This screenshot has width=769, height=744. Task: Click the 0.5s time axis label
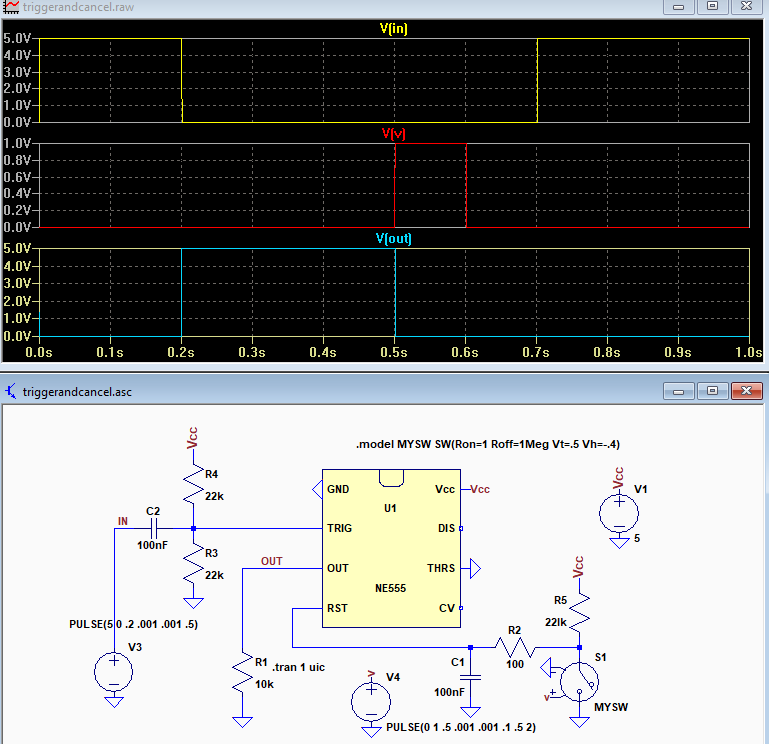pyautogui.click(x=394, y=353)
